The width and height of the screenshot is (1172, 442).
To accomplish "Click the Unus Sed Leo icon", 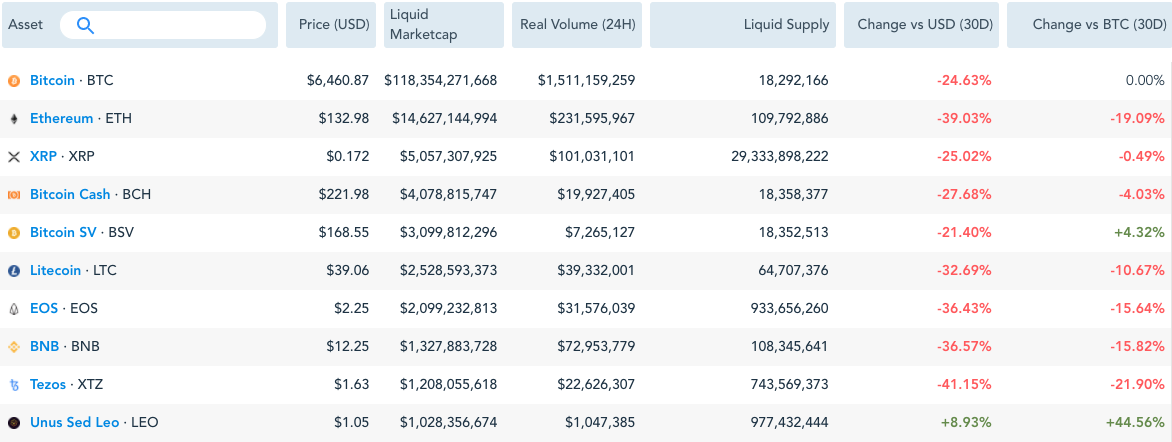I will 13,423.
